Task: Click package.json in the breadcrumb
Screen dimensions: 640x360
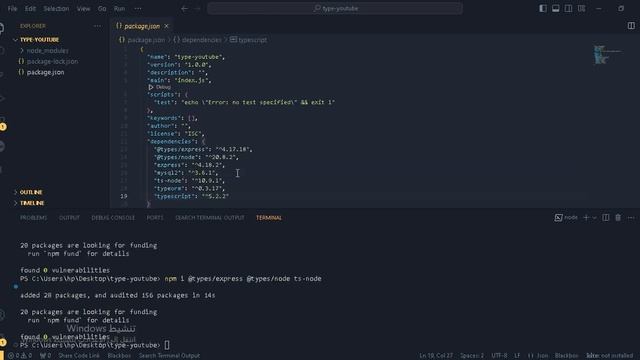Action: click(146, 40)
